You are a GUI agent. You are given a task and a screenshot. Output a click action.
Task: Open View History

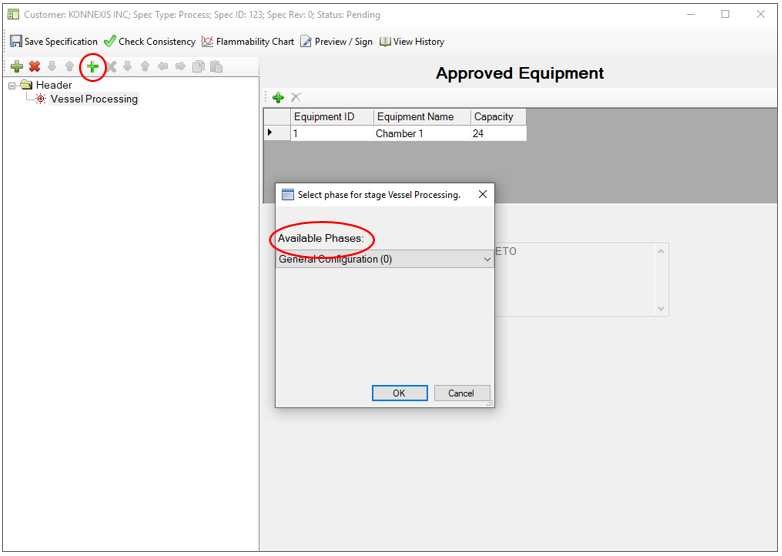point(411,42)
